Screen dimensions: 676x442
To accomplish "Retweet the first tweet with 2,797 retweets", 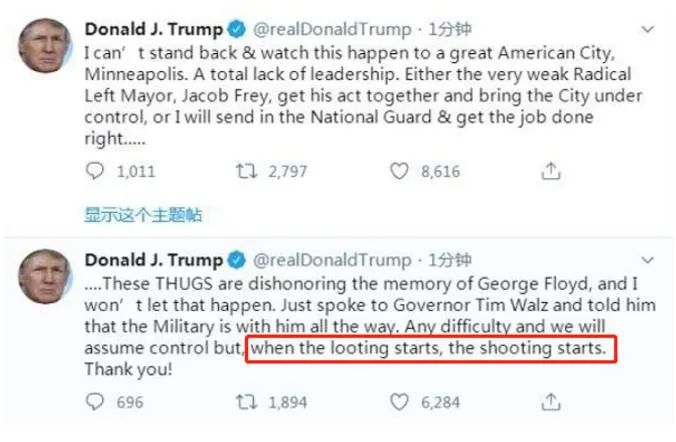I will tap(247, 171).
